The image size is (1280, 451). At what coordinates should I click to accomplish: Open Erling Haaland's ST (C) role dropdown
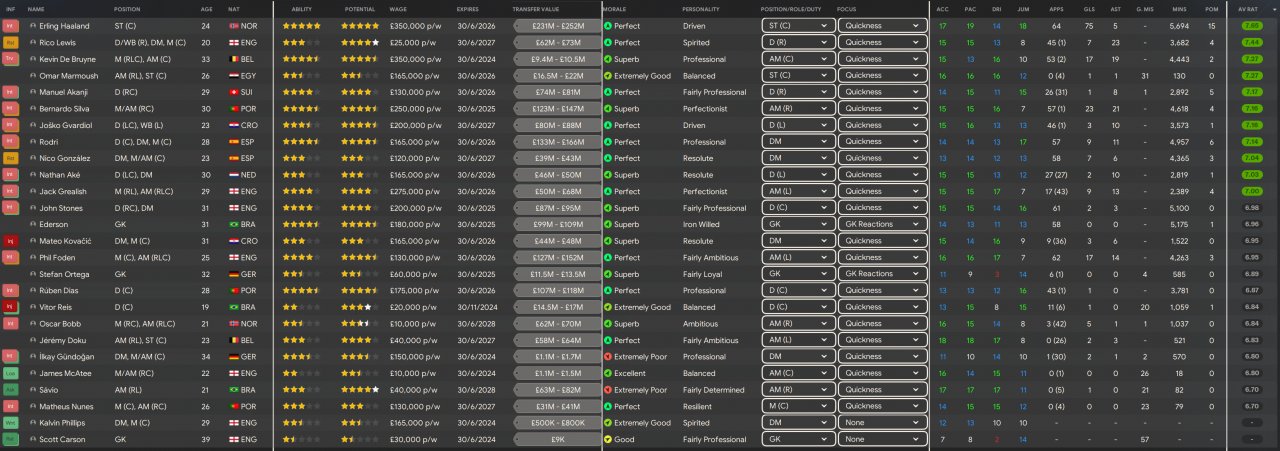[x=797, y=26]
